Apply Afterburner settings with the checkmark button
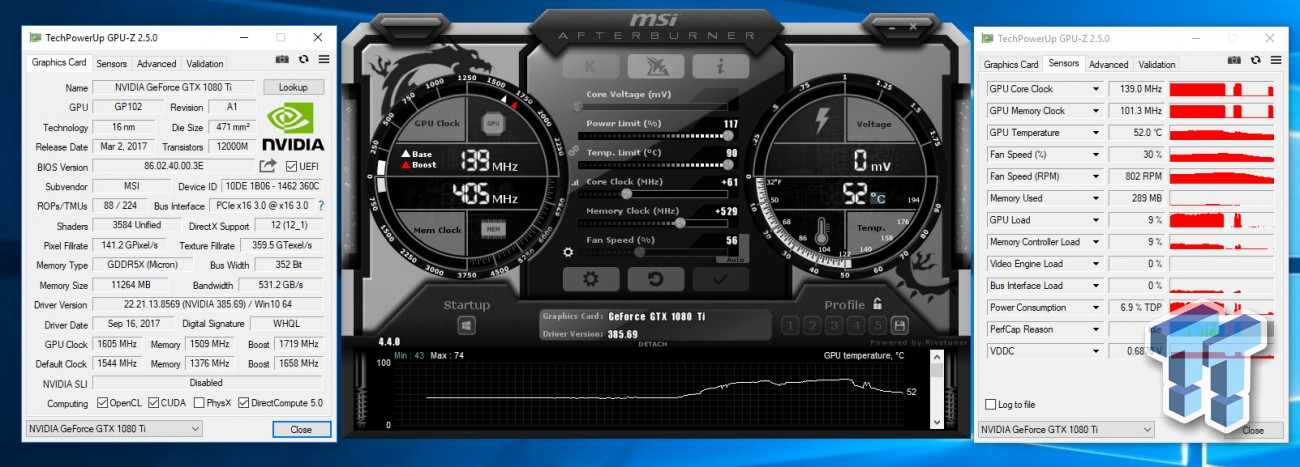The image size is (1300, 467). tap(721, 279)
